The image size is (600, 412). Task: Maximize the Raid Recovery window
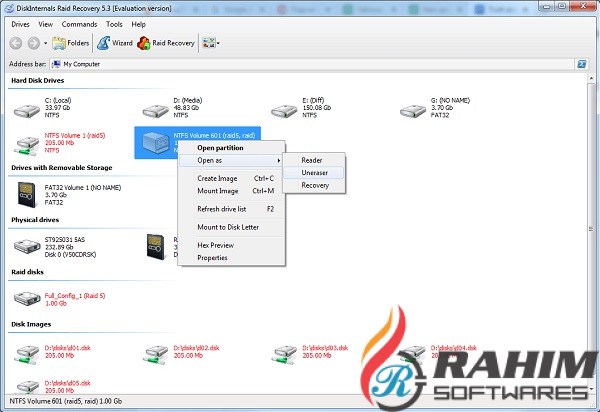point(562,7)
